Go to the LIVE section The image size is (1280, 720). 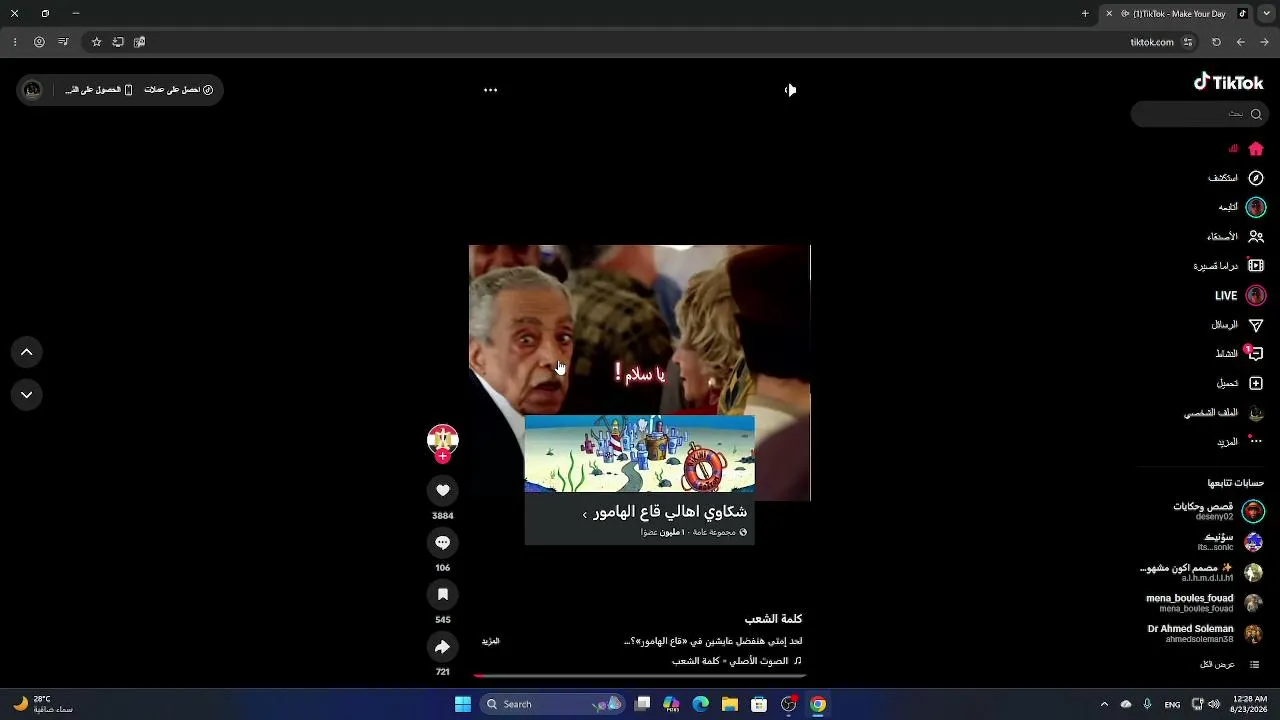[x=1240, y=295]
